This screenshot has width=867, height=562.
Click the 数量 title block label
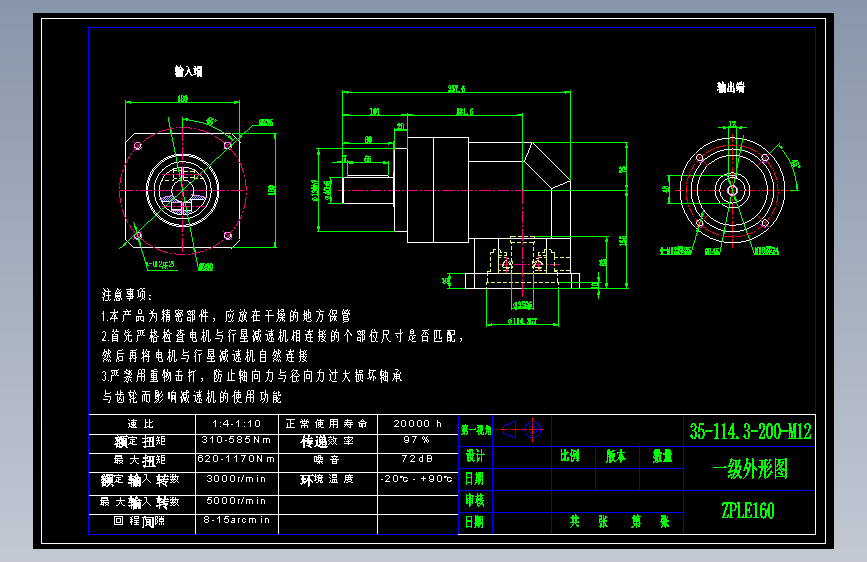[x=662, y=456]
